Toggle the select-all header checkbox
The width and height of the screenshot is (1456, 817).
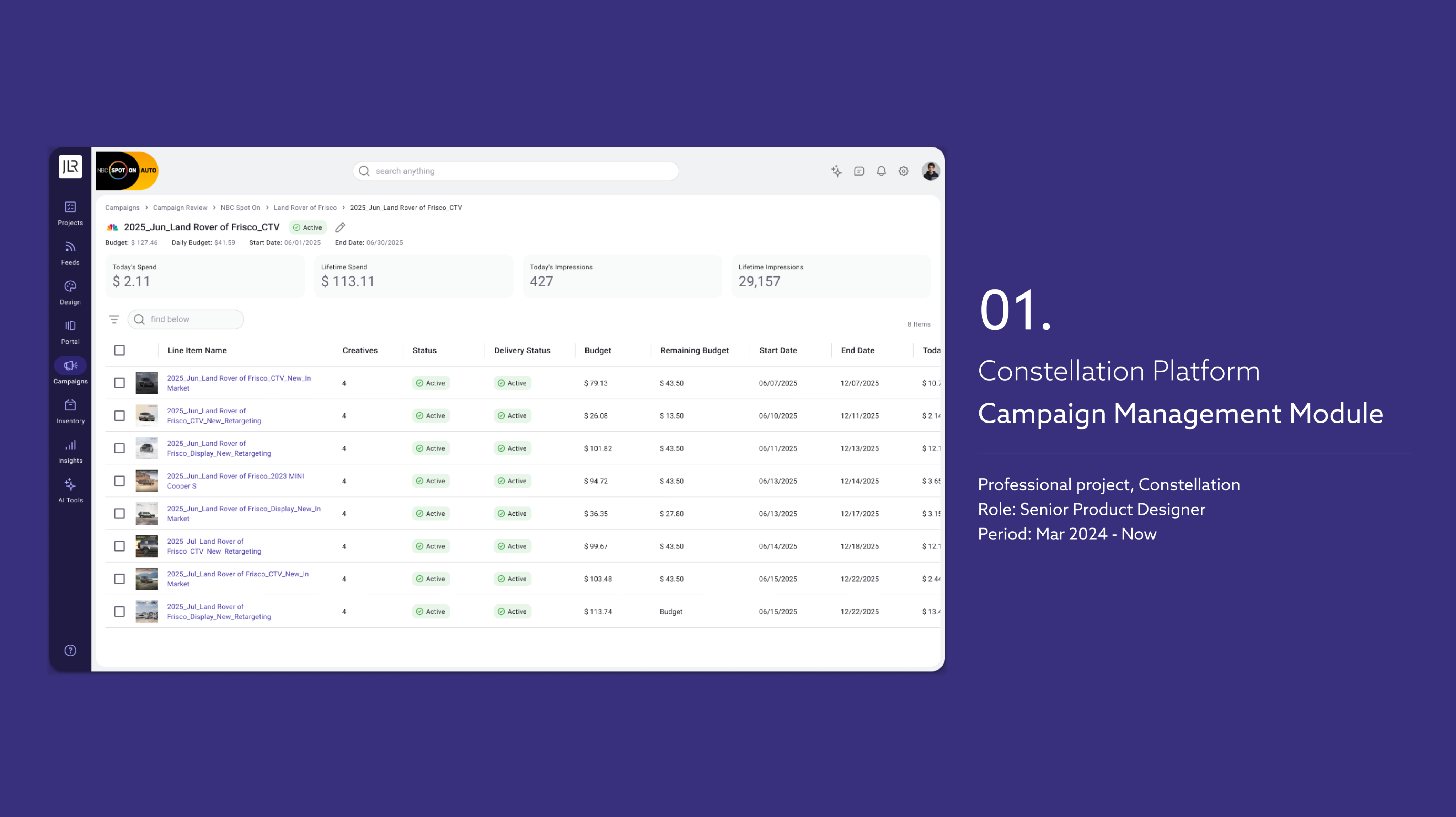tap(119, 350)
